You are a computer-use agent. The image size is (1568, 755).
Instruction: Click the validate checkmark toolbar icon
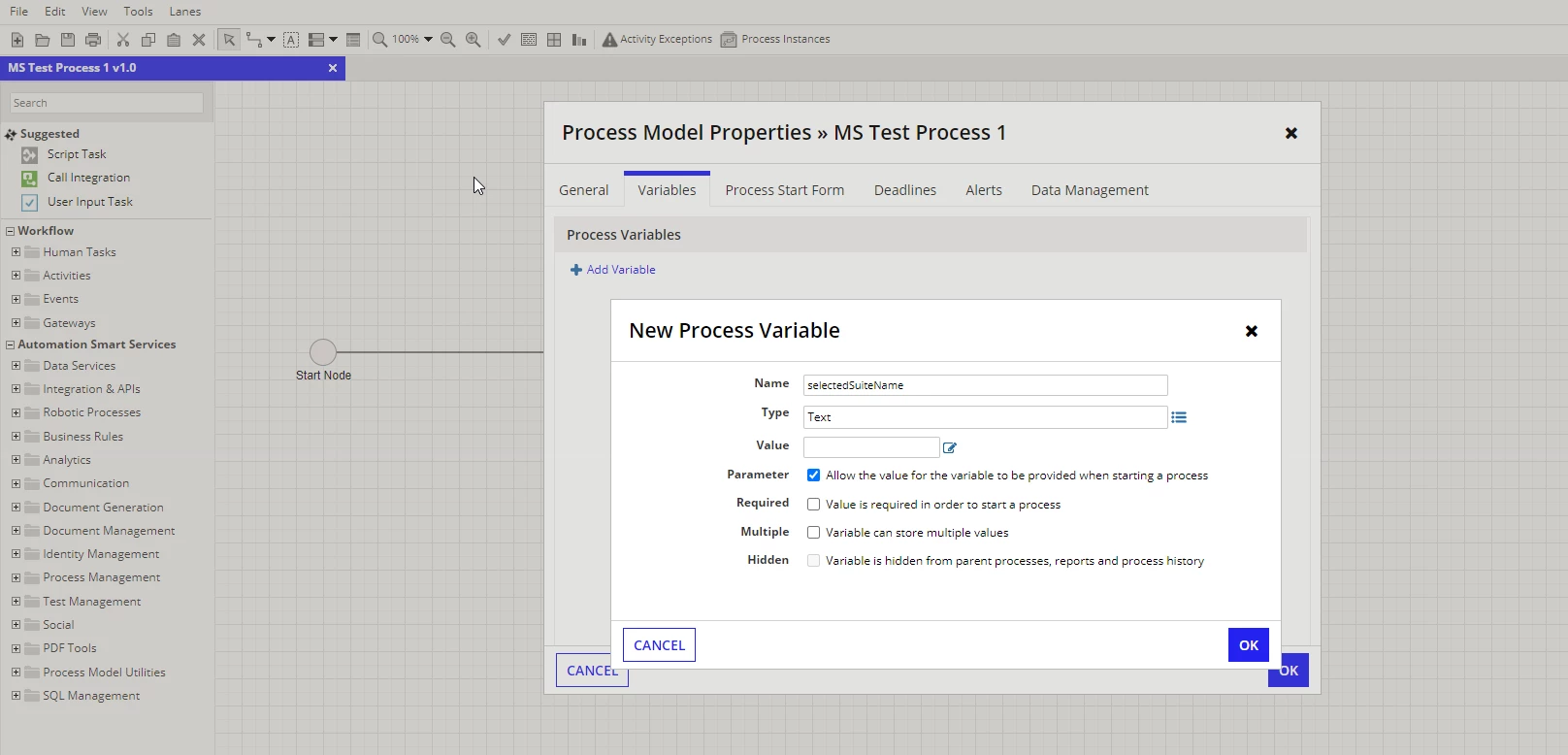(x=504, y=40)
